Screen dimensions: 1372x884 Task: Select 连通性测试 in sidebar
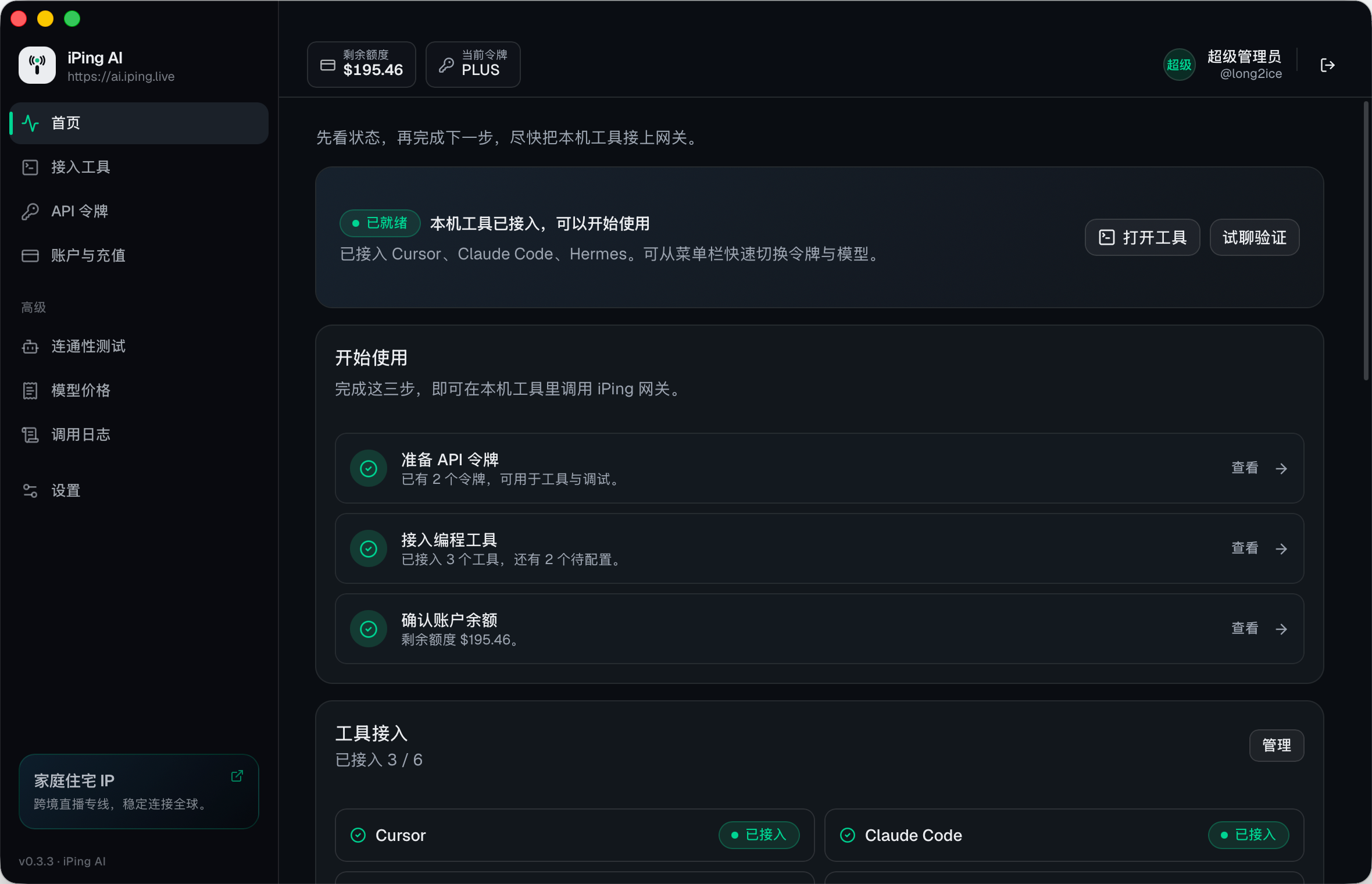pos(140,347)
